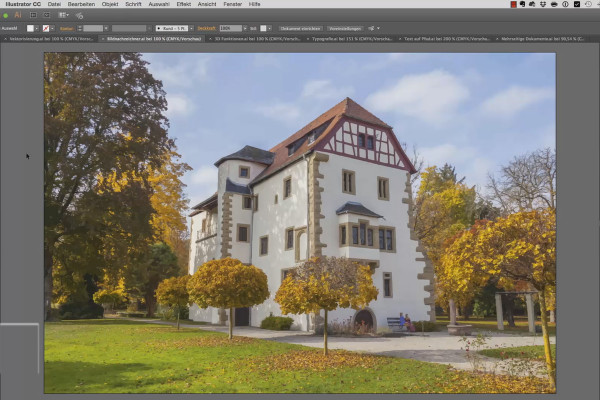Open the arrange documents layout icon
This screenshot has height=400, width=600.
(63, 15)
